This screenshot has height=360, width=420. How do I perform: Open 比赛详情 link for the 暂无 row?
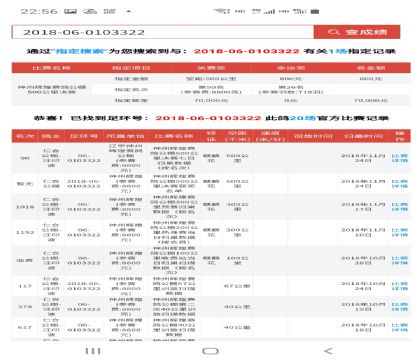pos(399,184)
